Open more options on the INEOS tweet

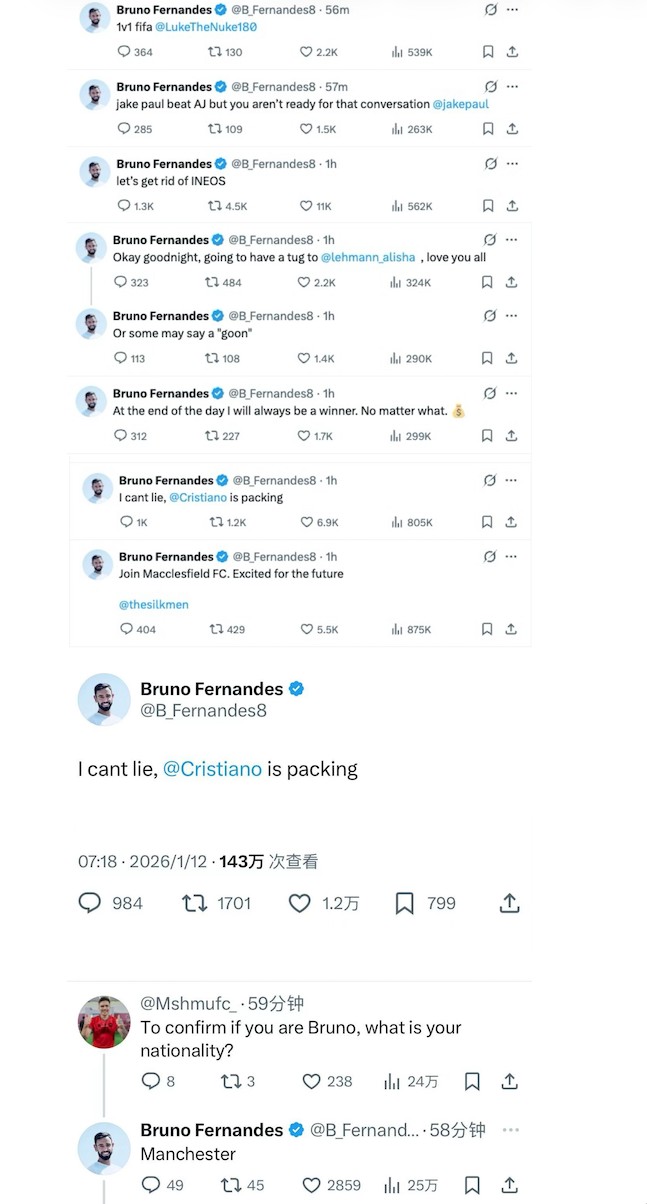[512, 163]
